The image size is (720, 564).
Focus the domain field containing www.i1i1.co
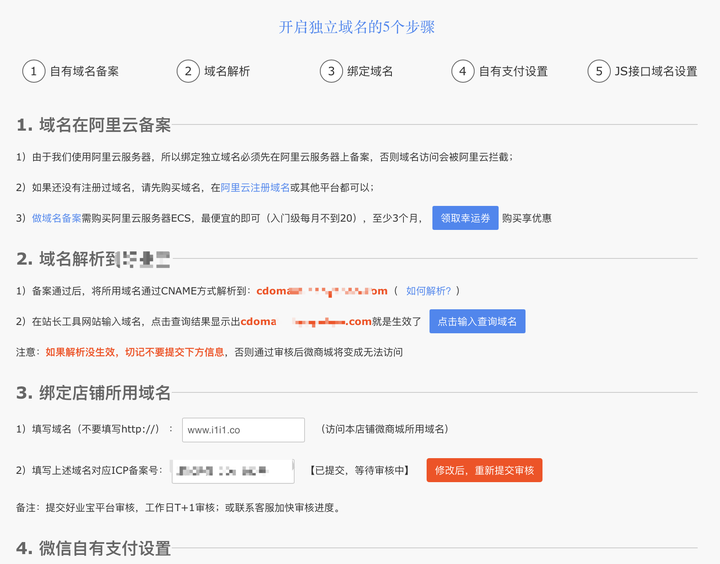click(x=243, y=430)
